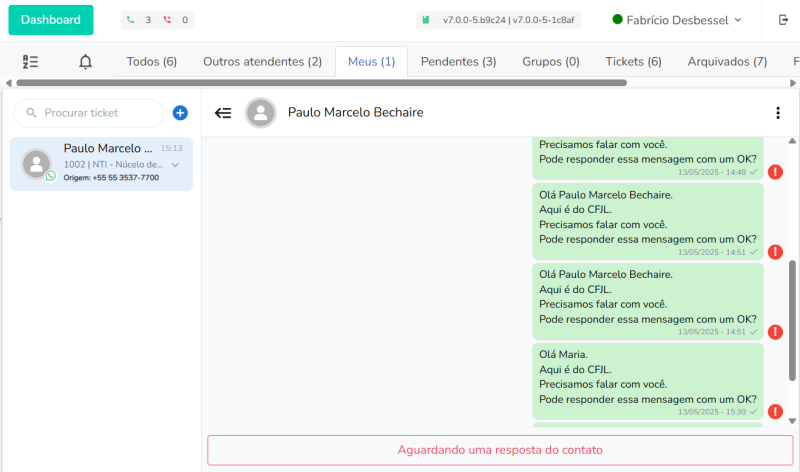Click the blue add ticket plus icon
This screenshot has height=472, width=800.
pyautogui.click(x=180, y=113)
